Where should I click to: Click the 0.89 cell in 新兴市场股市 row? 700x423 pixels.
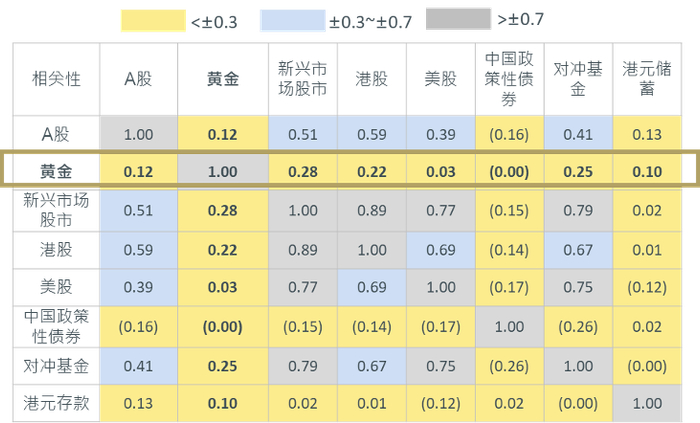pos(371,210)
